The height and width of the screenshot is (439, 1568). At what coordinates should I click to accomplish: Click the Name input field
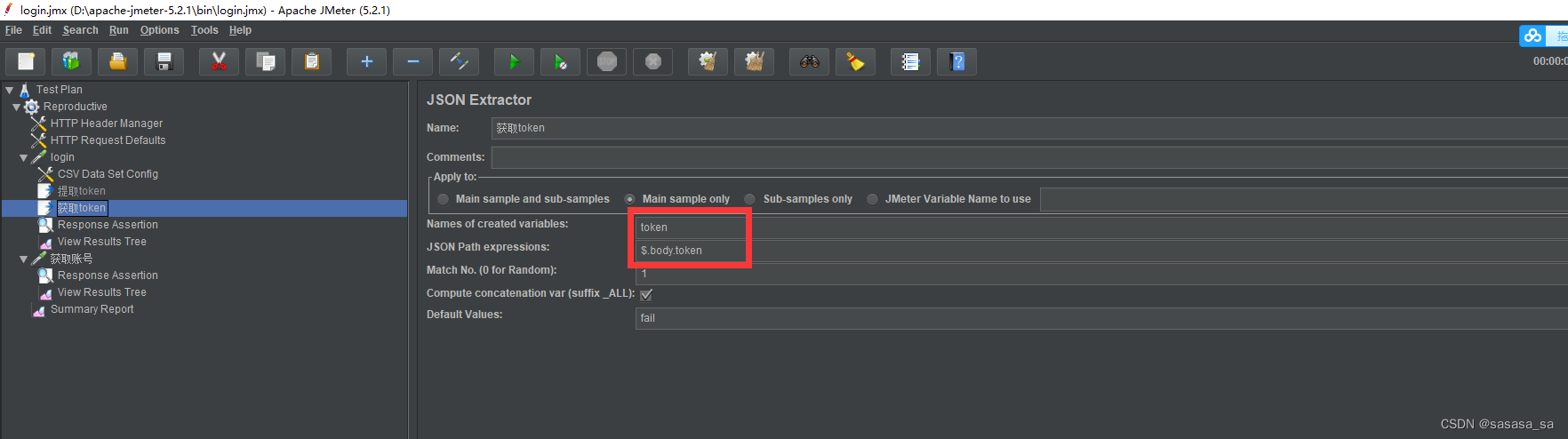tap(1029, 128)
